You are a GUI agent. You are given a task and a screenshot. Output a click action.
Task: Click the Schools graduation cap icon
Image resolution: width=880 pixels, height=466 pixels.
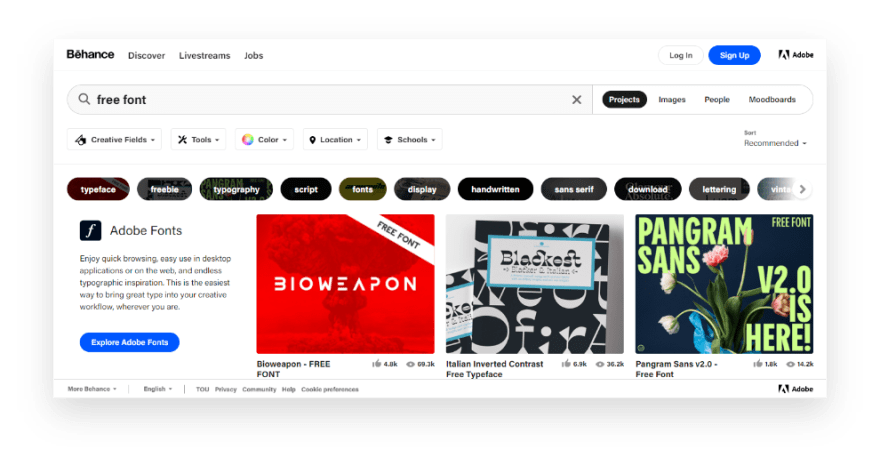coord(388,140)
